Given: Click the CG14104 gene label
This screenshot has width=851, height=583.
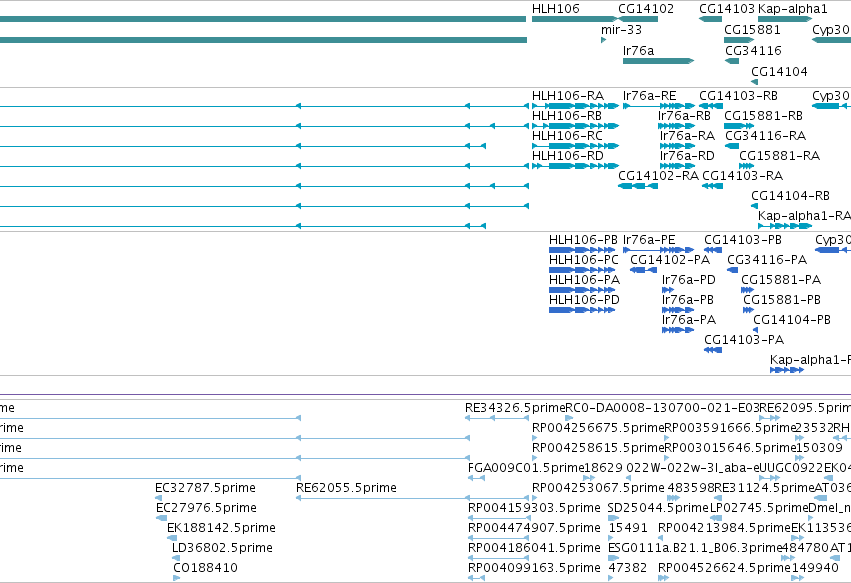Looking at the screenshot, I should point(779,72).
